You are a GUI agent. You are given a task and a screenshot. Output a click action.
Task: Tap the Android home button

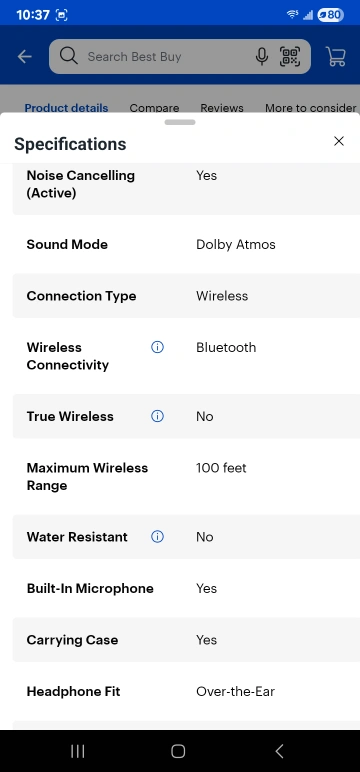click(x=178, y=751)
